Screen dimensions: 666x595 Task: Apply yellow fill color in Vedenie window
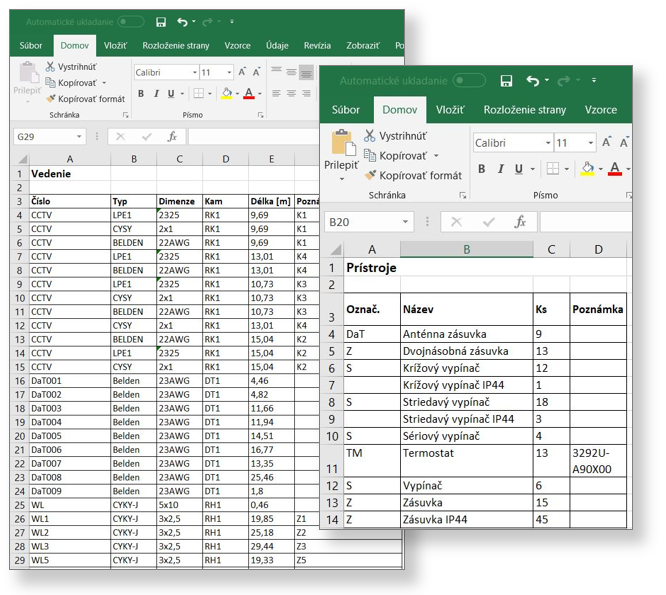pyautogui.click(x=227, y=93)
